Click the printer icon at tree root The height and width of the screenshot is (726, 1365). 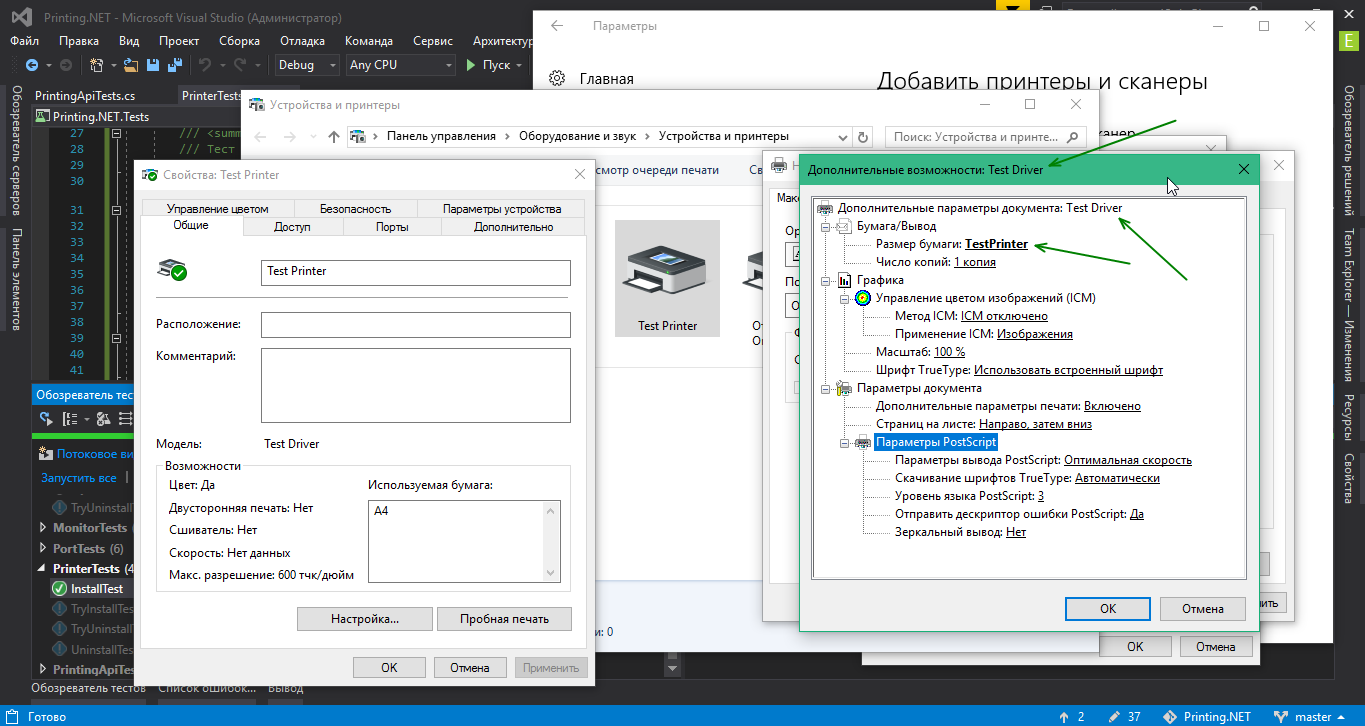[x=825, y=208]
